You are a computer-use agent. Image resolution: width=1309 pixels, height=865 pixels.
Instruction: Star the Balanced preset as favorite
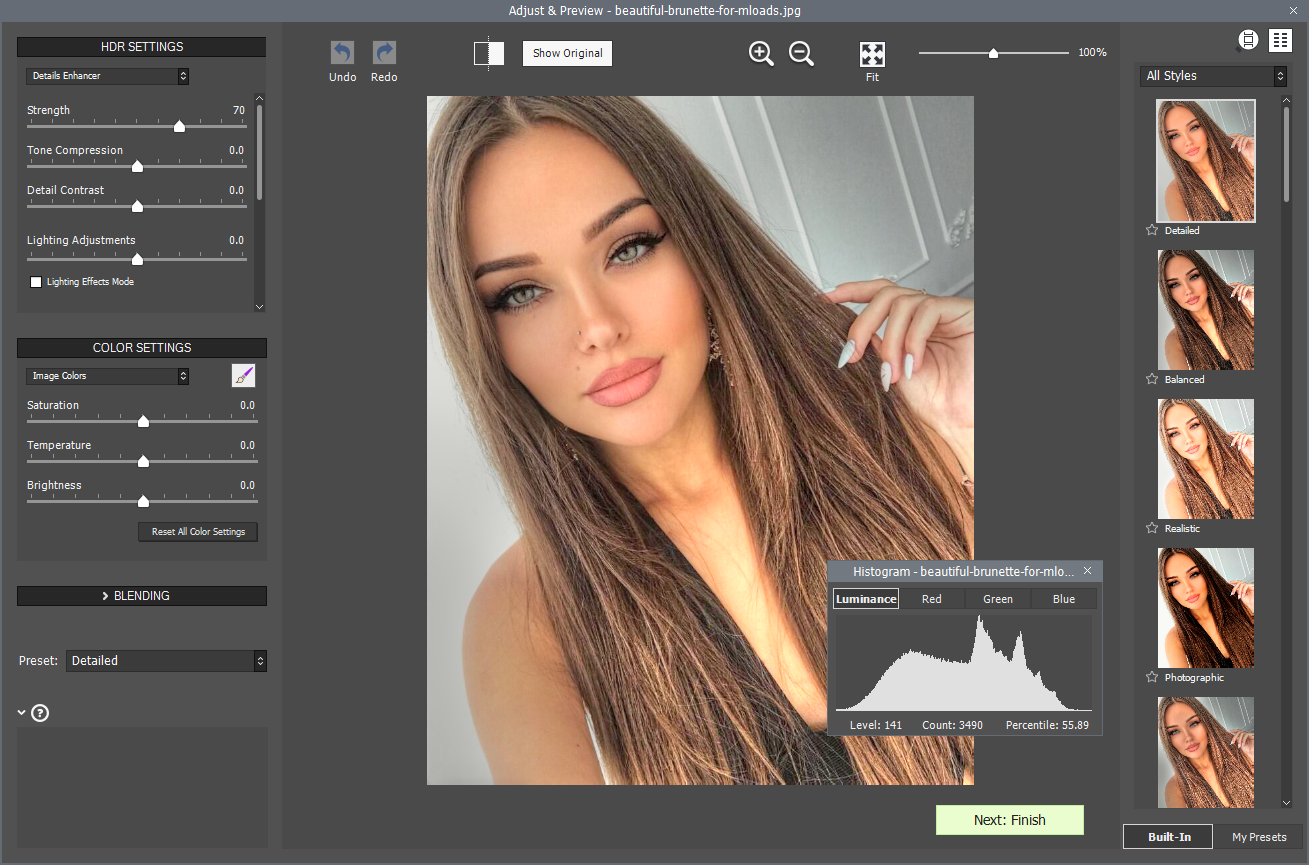(1151, 379)
